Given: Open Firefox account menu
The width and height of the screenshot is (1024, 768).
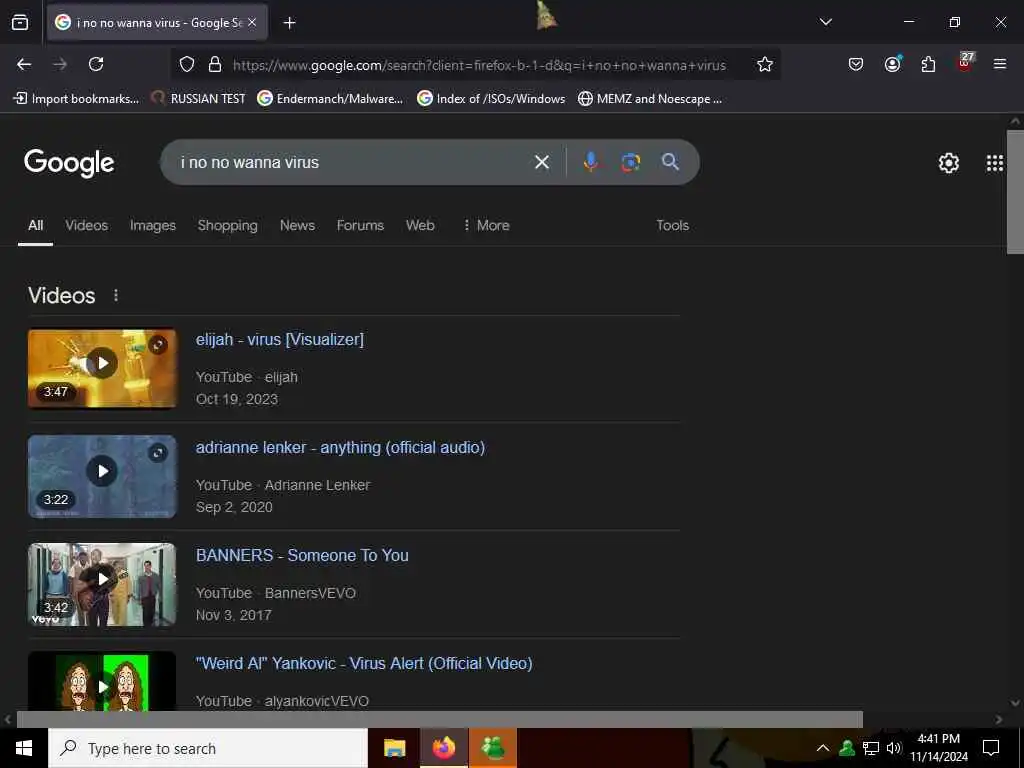Looking at the screenshot, I should pos(892,64).
